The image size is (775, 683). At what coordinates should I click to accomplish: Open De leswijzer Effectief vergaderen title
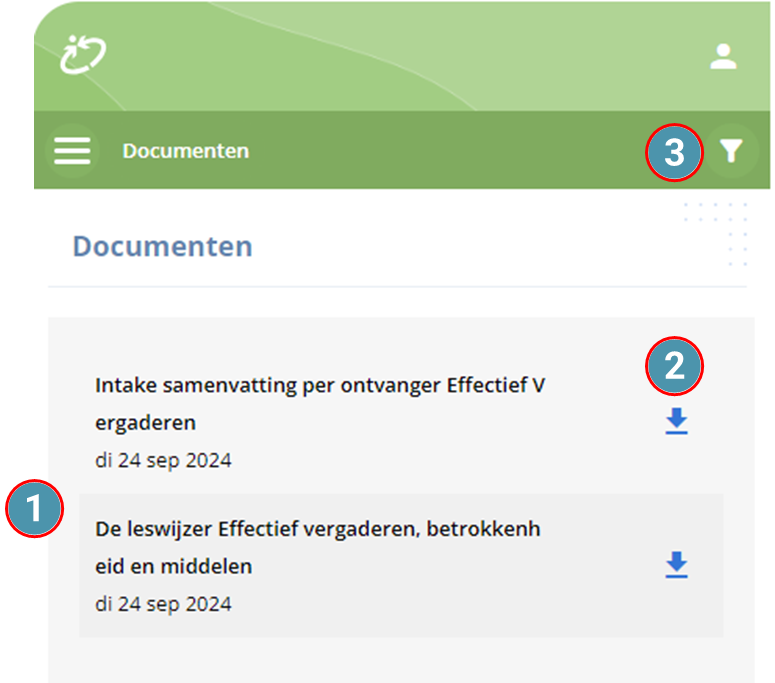317,548
